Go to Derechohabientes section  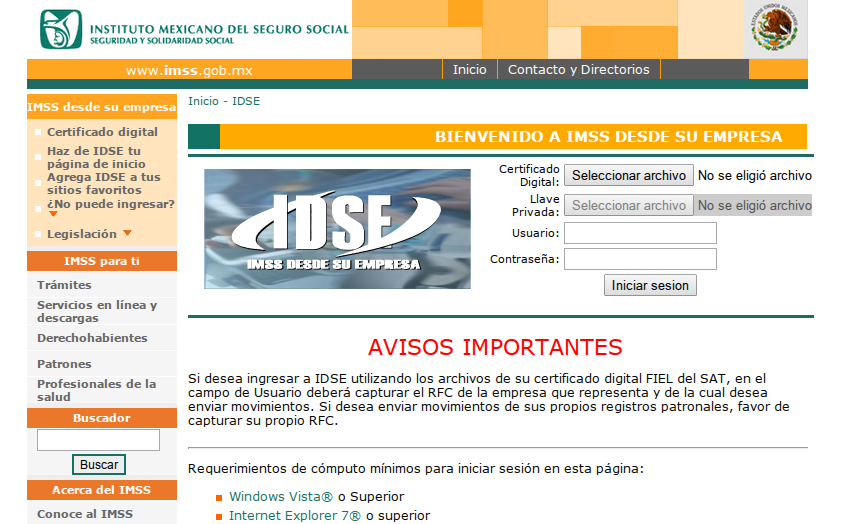pos(92,337)
